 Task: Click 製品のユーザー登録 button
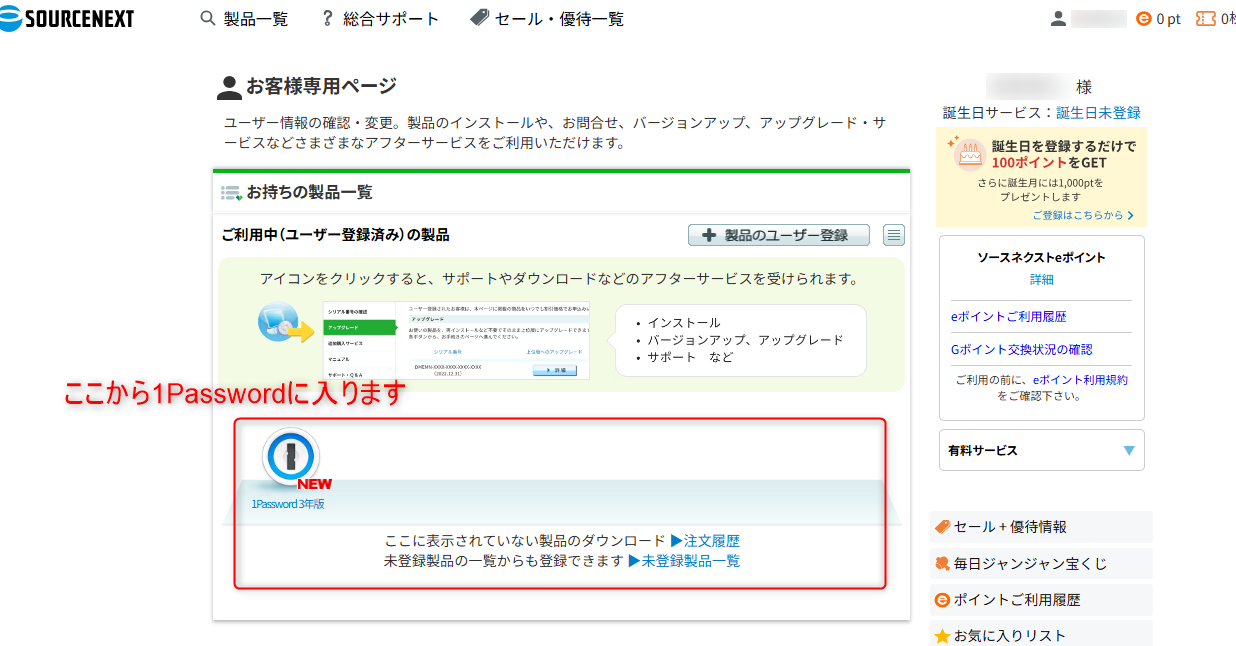(x=779, y=235)
